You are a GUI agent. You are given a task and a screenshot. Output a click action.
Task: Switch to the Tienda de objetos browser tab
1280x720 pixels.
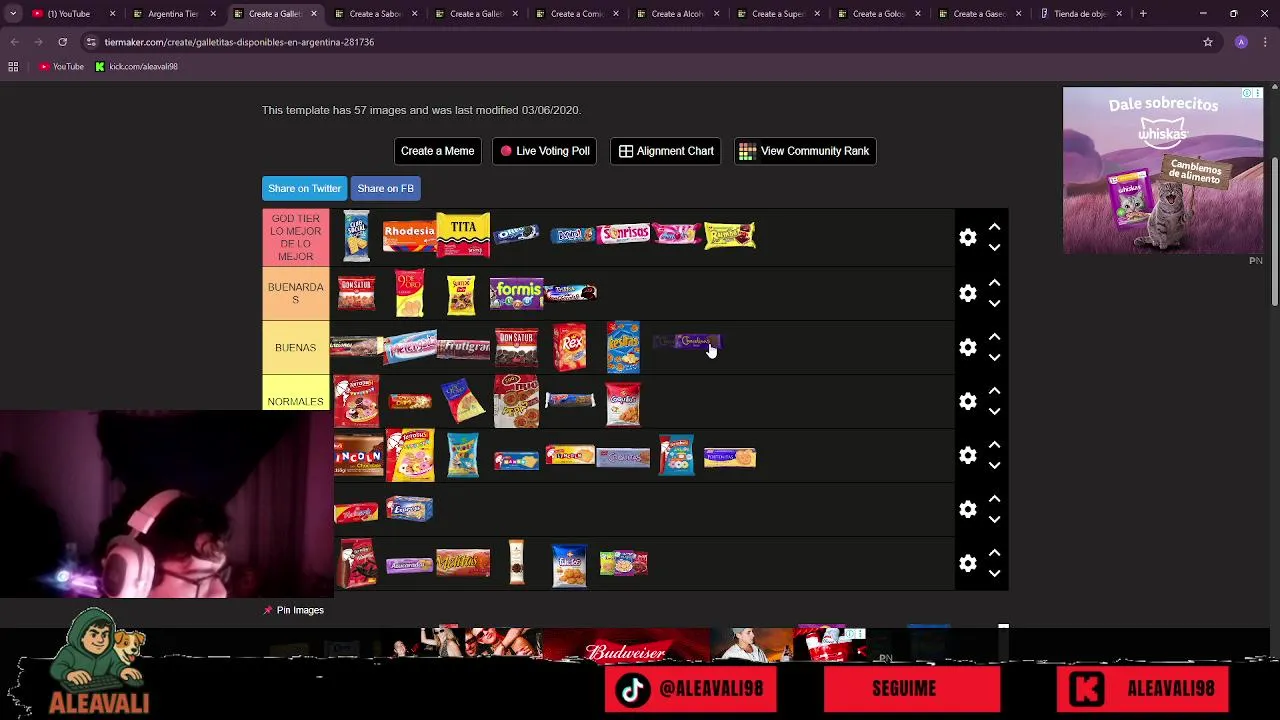coord(1080,14)
